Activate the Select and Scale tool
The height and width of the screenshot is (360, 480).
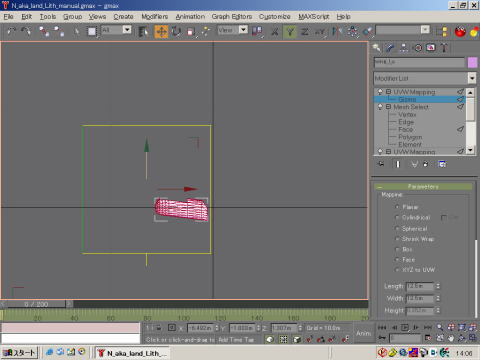(191, 31)
